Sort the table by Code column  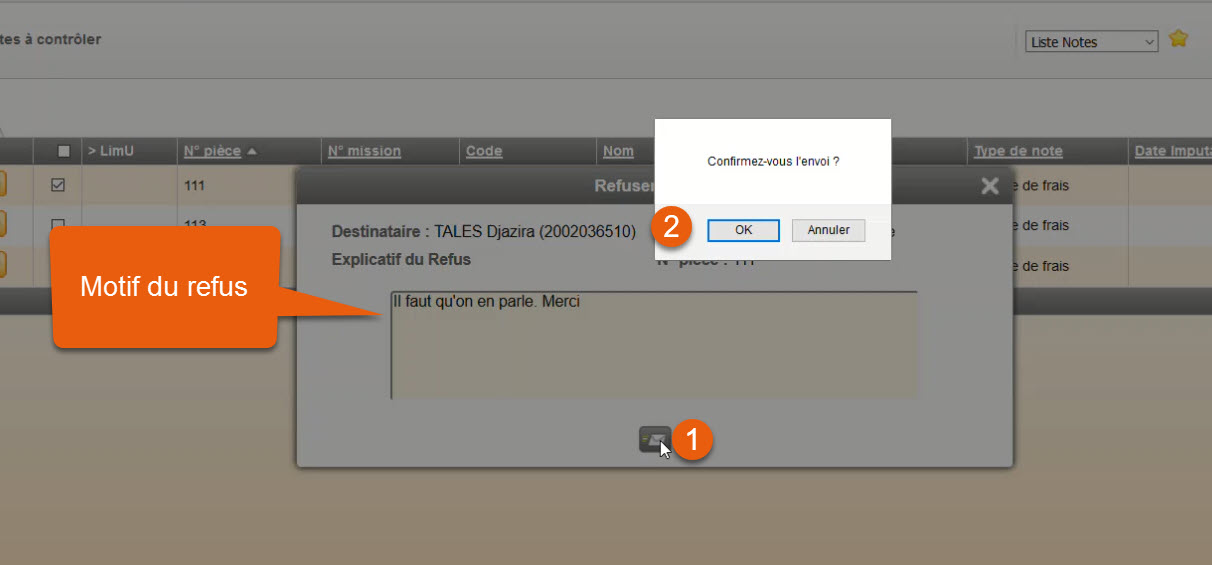pos(484,151)
